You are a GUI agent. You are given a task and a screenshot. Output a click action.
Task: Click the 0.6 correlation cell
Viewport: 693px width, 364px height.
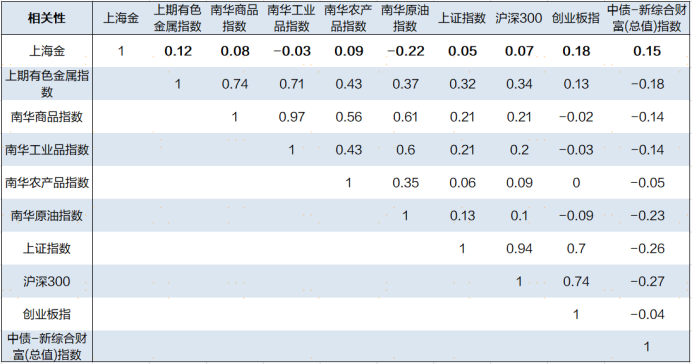(405, 150)
